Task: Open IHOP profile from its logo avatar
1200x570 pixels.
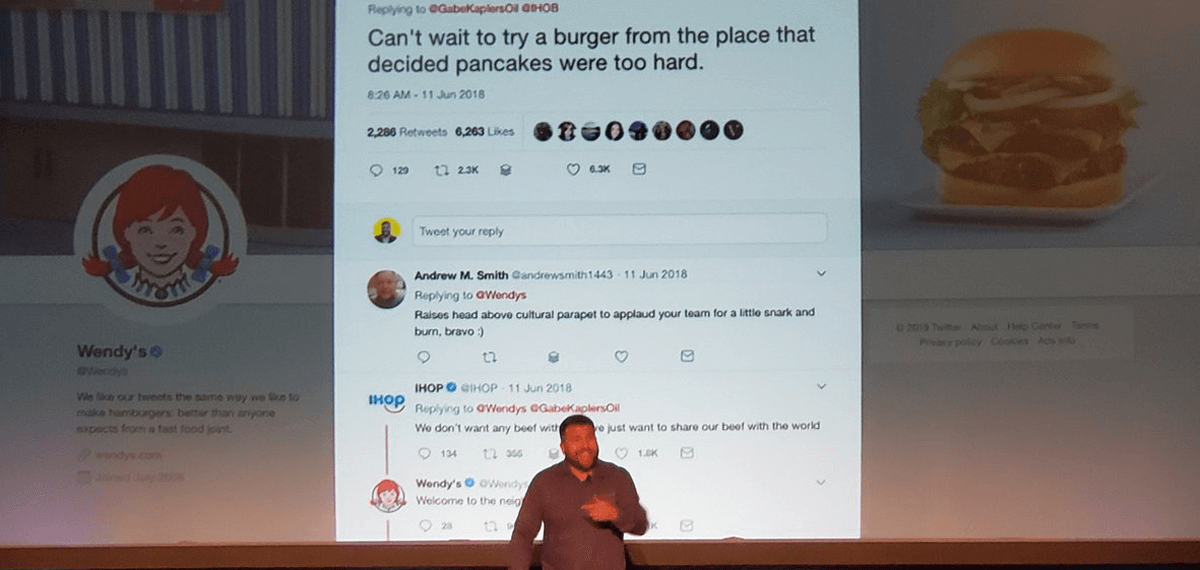Action: click(387, 400)
